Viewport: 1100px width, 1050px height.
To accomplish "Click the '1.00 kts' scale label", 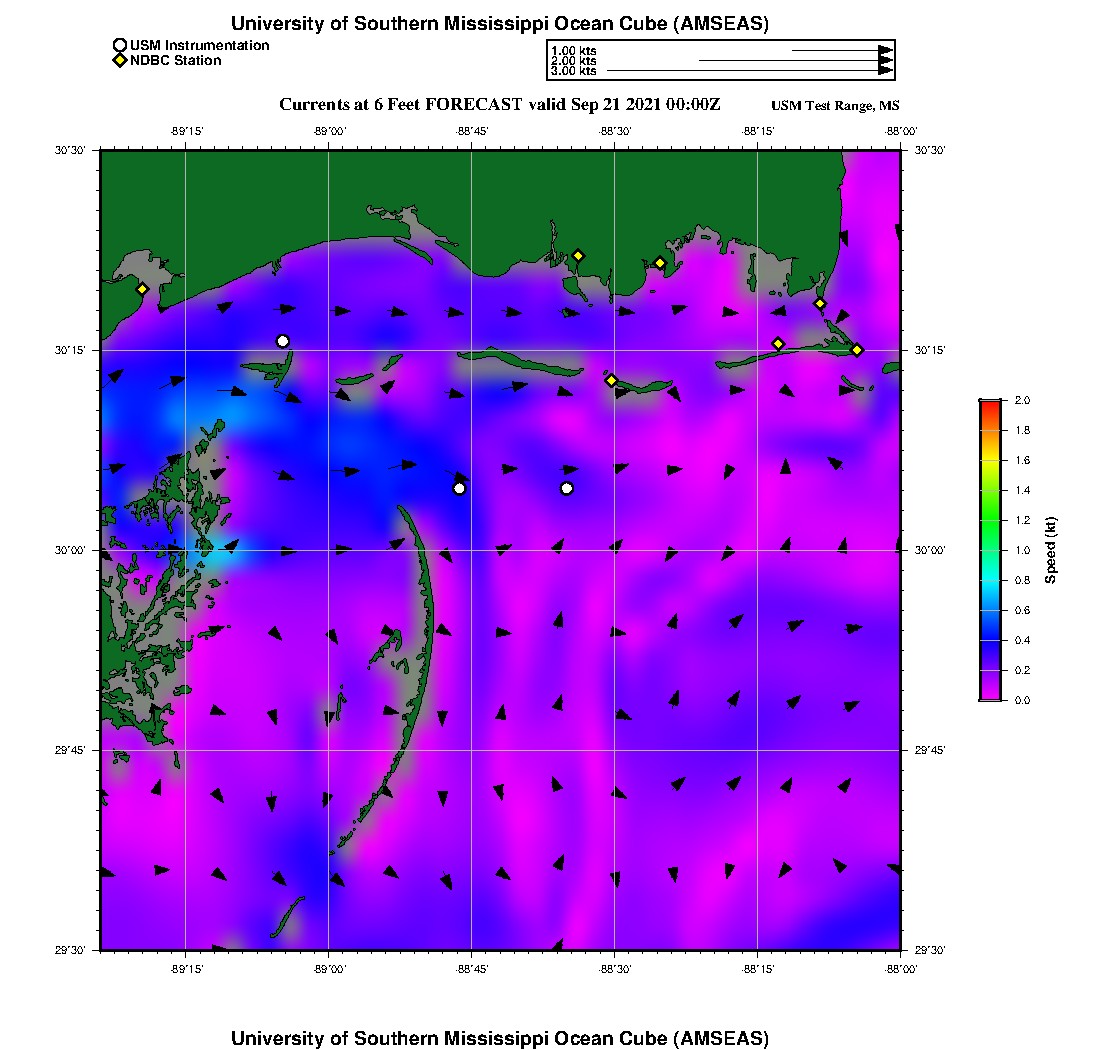I will [x=574, y=51].
